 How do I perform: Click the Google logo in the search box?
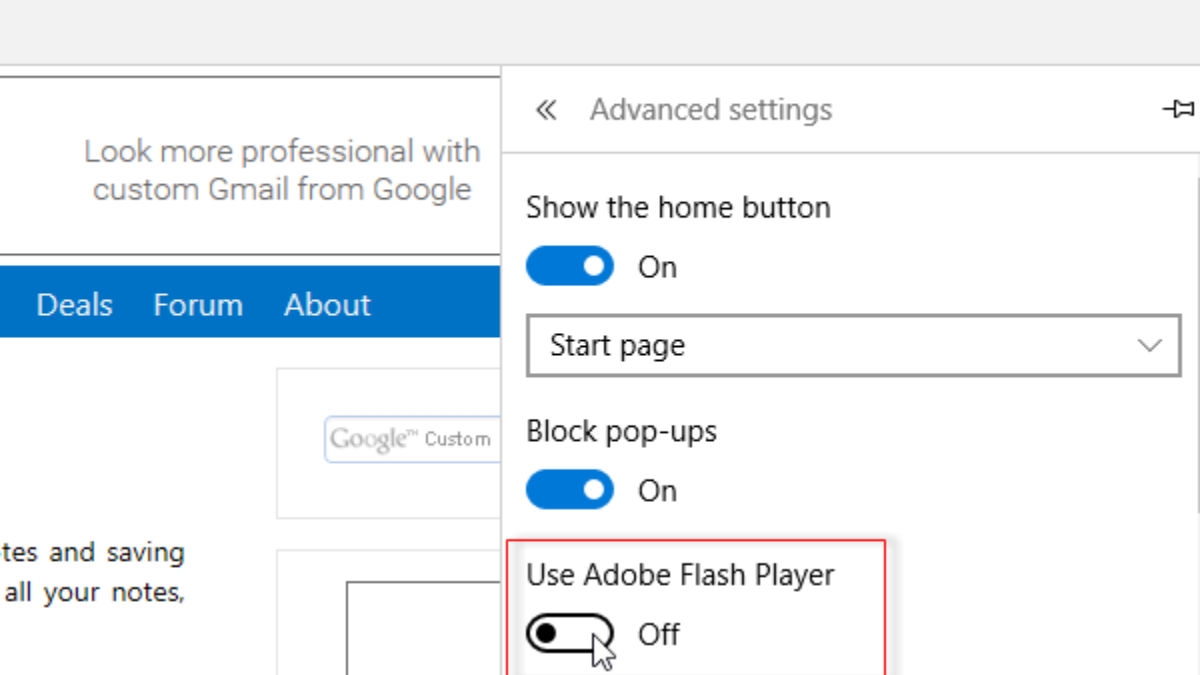point(368,439)
